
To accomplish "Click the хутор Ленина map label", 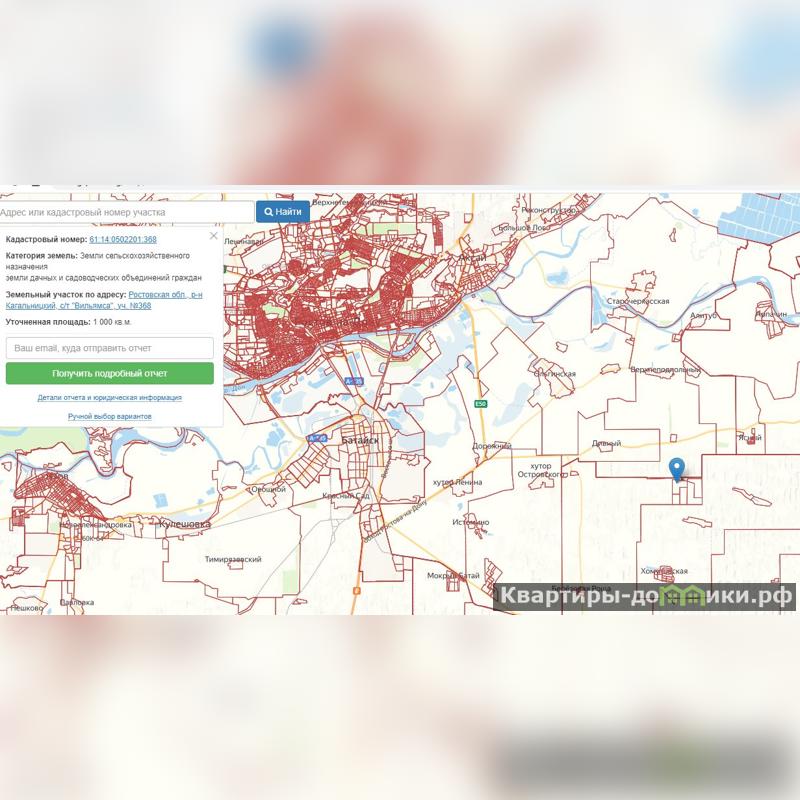I will pos(457,482).
